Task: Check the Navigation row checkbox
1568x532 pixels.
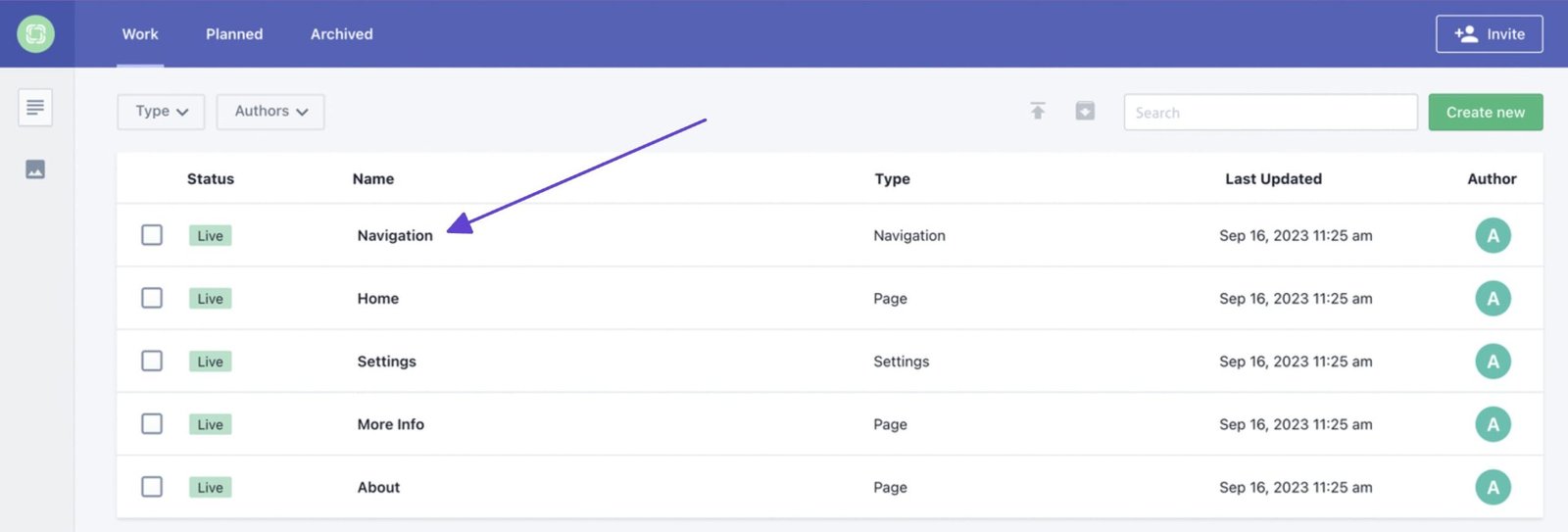Action: [152, 235]
